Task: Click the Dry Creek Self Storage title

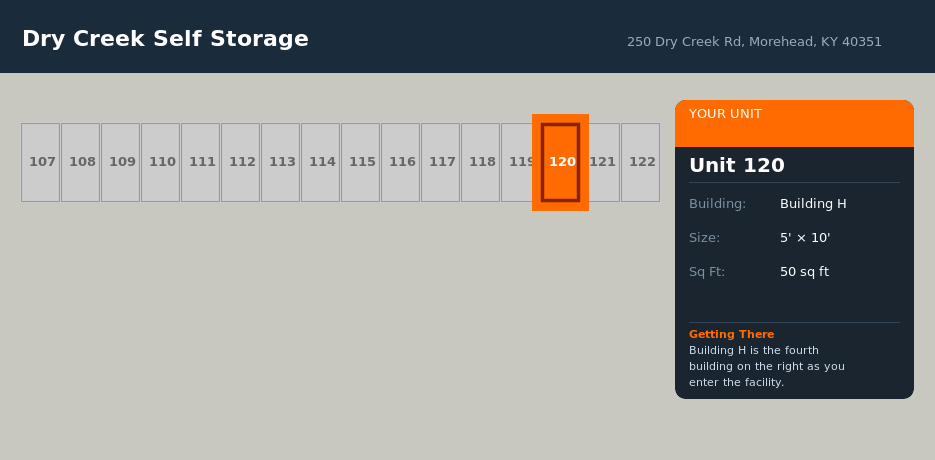Action: click(165, 39)
